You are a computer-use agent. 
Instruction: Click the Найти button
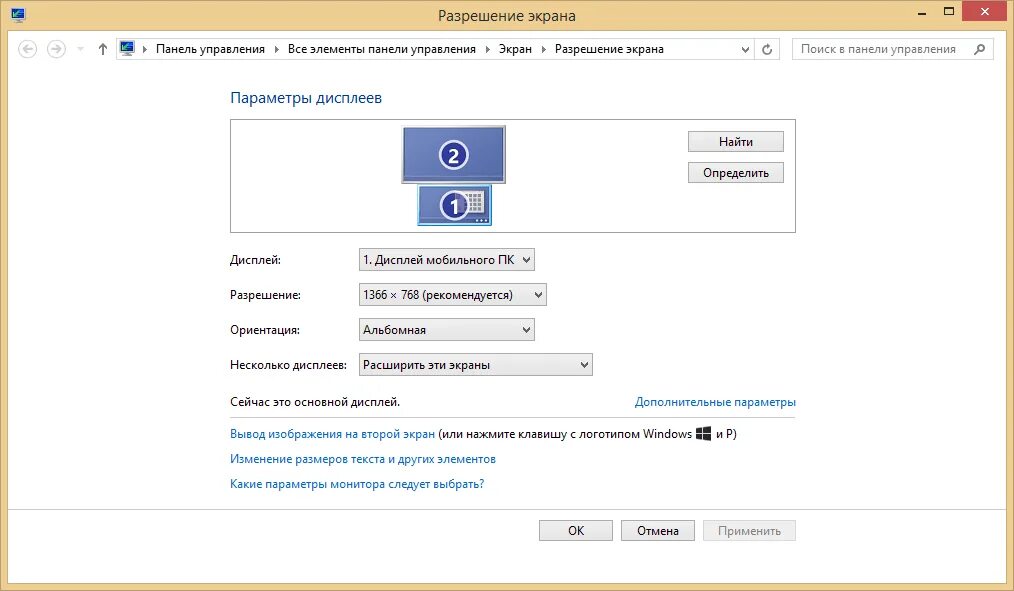[x=735, y=142]
